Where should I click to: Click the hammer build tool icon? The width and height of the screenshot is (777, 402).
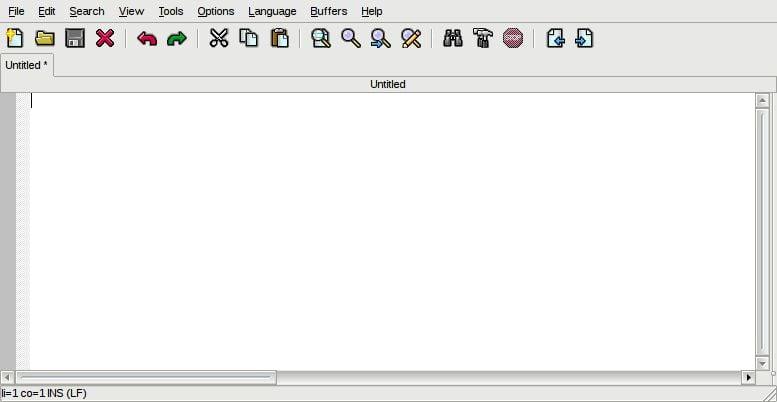(x=483, y=39)
